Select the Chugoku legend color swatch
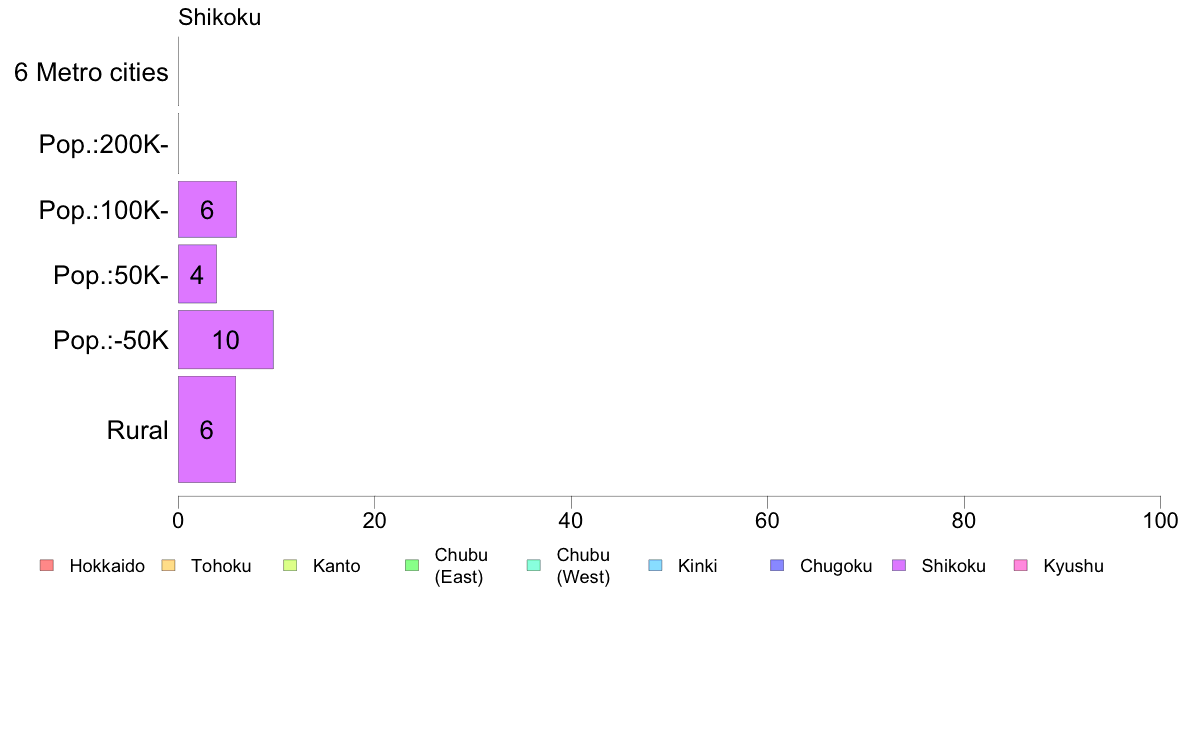This screenshot has height=736, width=1188. [778, 566]
